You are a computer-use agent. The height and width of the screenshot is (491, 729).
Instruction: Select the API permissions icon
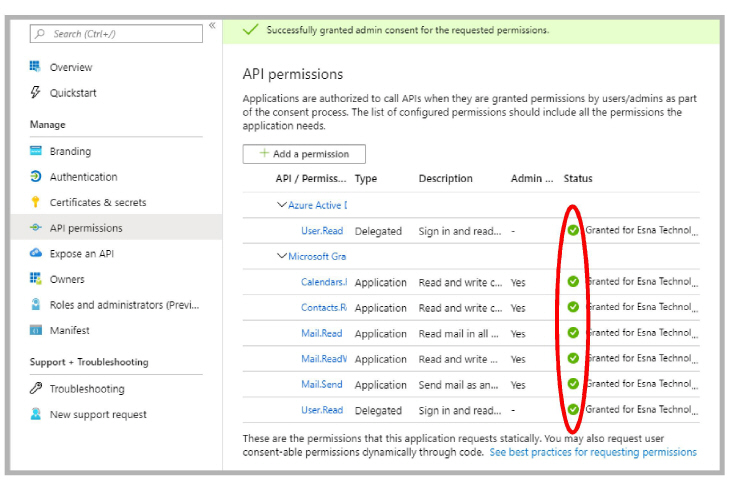36,227
